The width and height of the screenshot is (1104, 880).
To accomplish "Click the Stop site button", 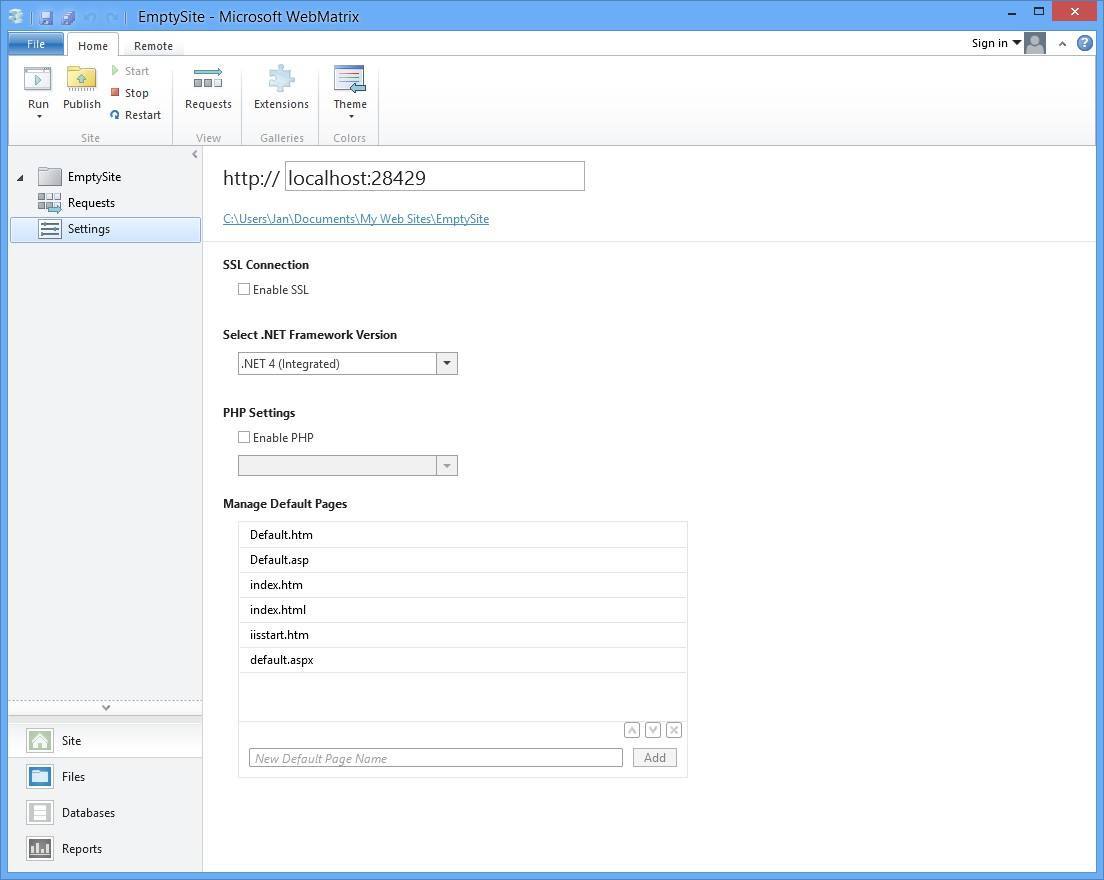I will pos(130,93).
